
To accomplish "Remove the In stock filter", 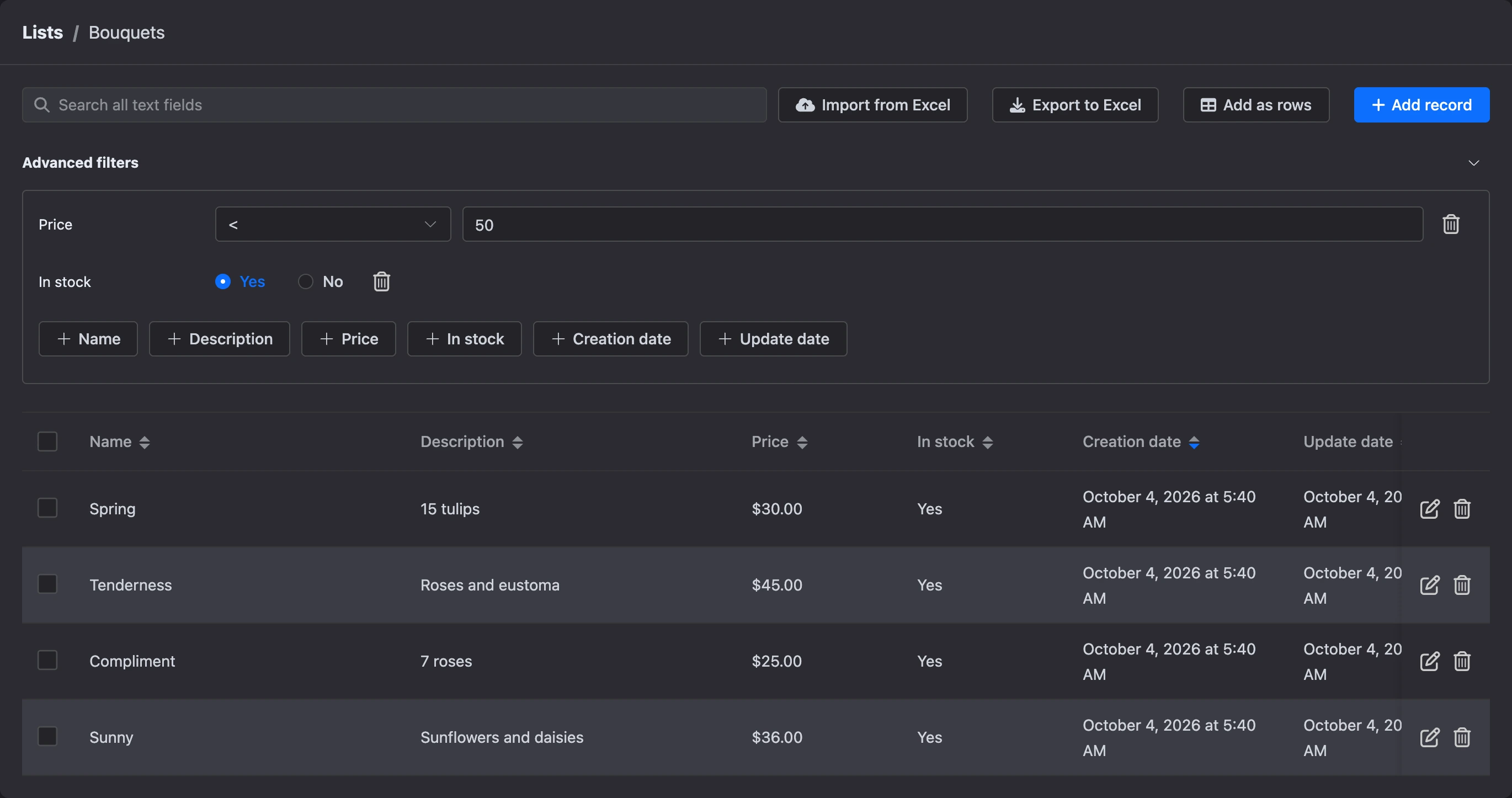I will click(x=381, y=281).
